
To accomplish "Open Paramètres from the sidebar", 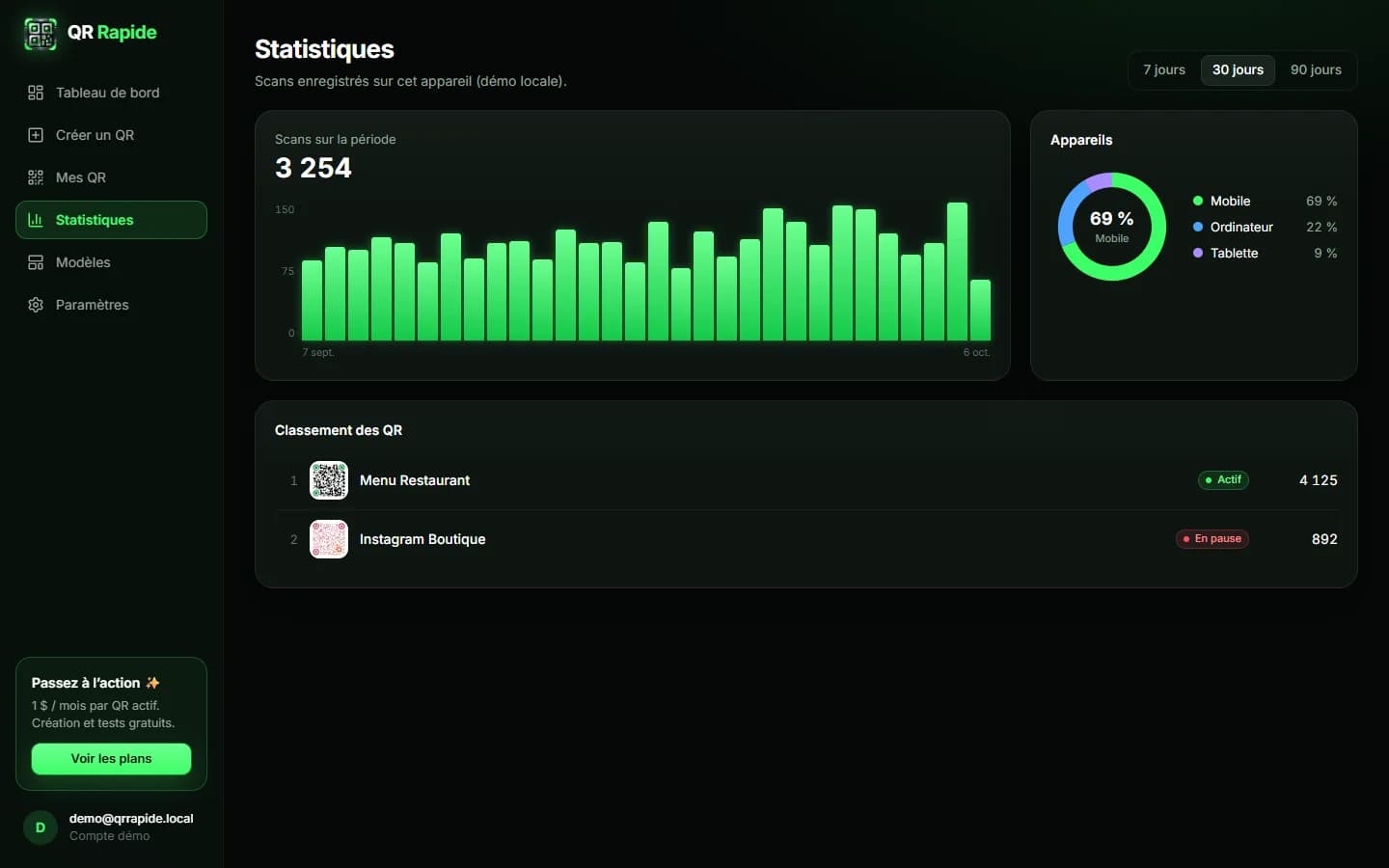I will point(111,305).
